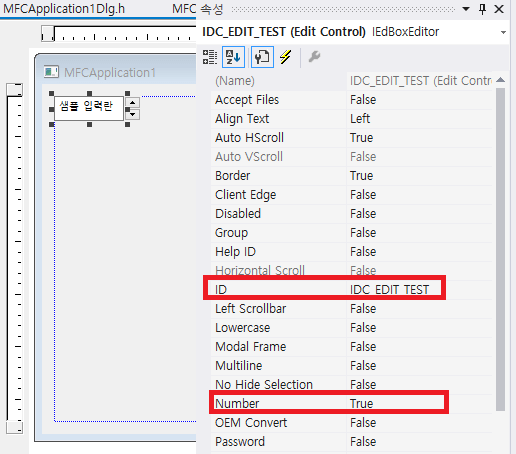Switch to Categorized view icon
The image size is (516, 454).
click(210, 57)
